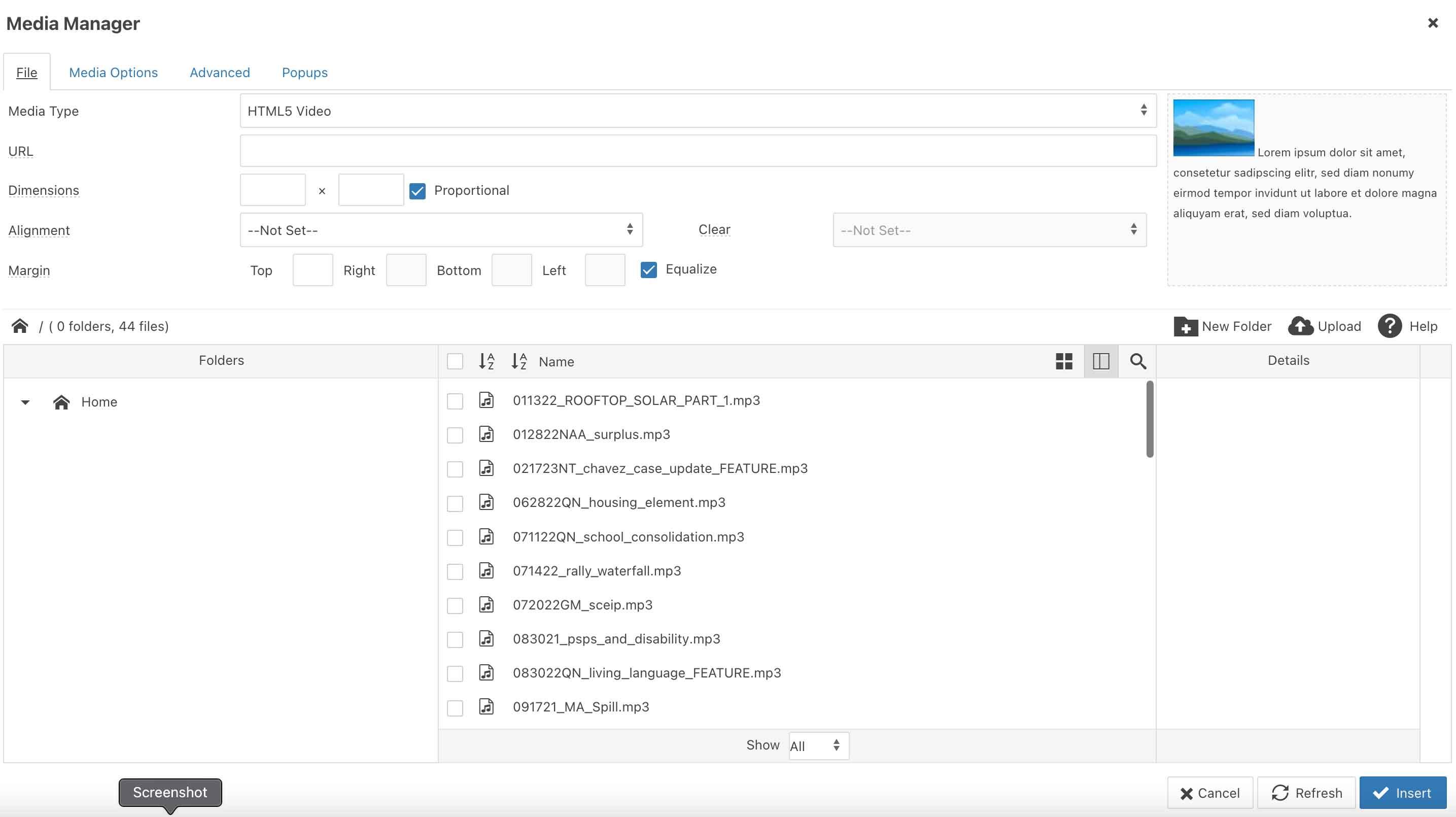Sort files by name A-Z icon
Screen dimensions: 1456x817
point(519,361)
